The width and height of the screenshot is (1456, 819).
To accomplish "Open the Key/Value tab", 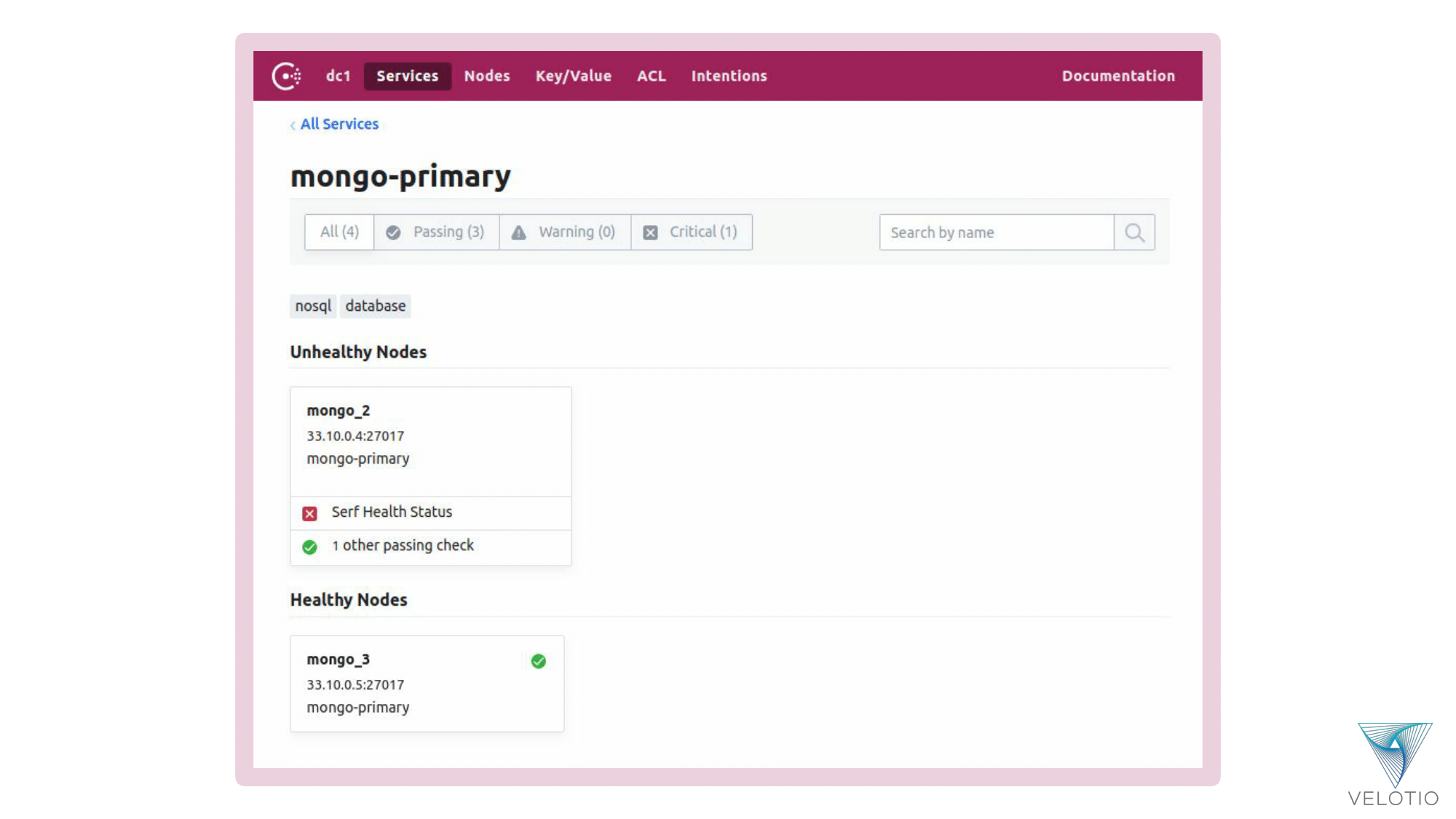I will (x=573, y=76).
